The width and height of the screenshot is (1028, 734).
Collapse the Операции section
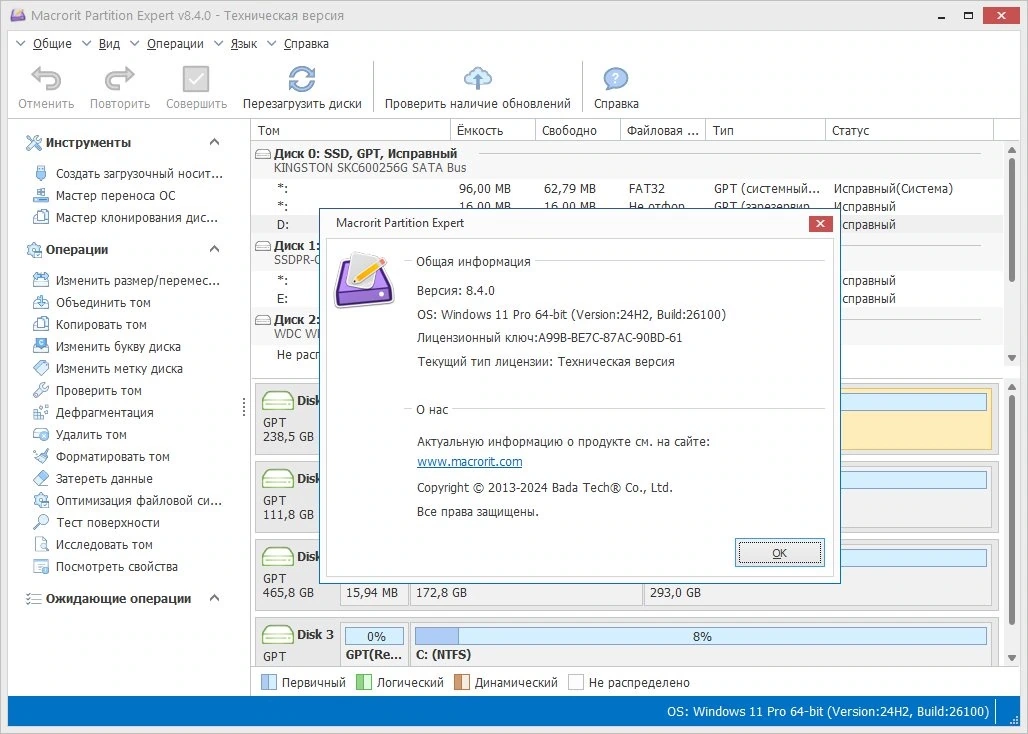point(214,249)
